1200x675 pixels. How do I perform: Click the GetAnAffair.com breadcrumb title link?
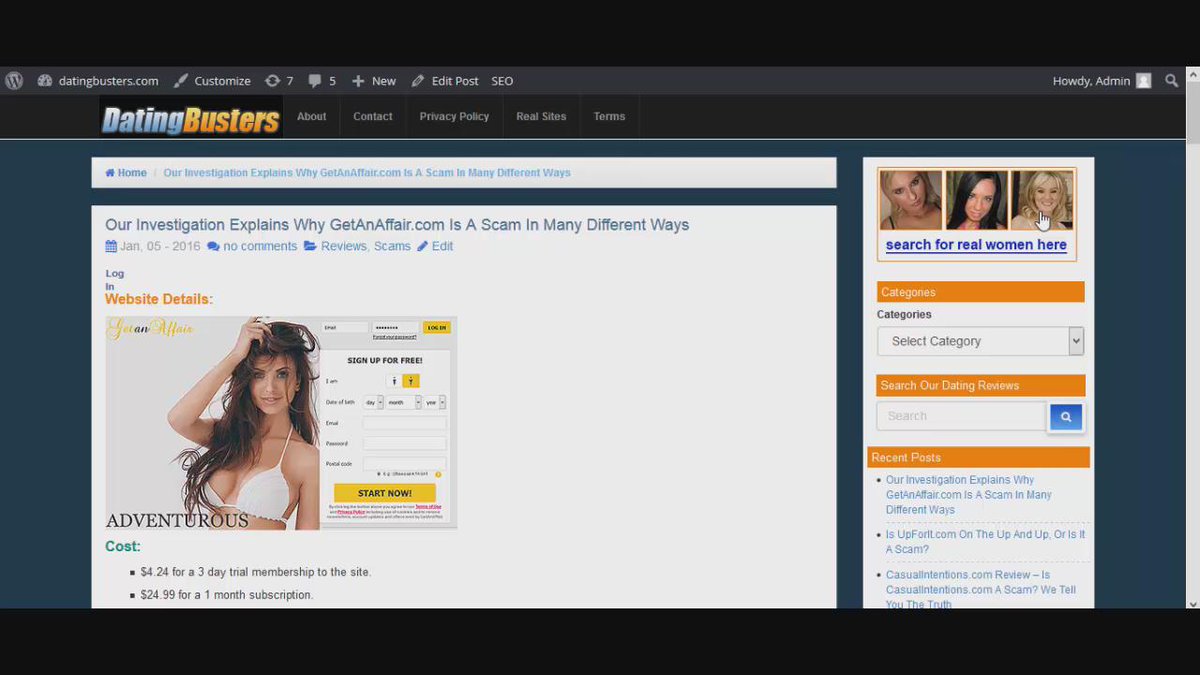click(367, 173)
